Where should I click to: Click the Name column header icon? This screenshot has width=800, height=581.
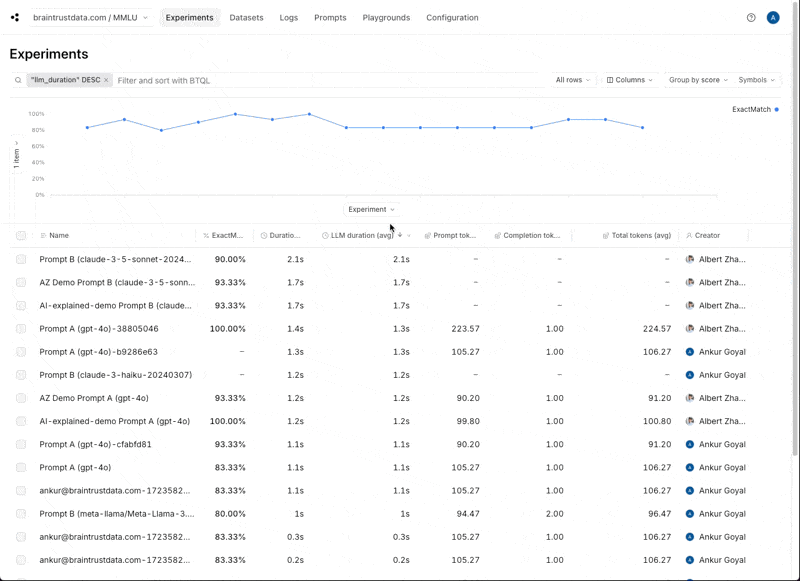tap(43, 236)
